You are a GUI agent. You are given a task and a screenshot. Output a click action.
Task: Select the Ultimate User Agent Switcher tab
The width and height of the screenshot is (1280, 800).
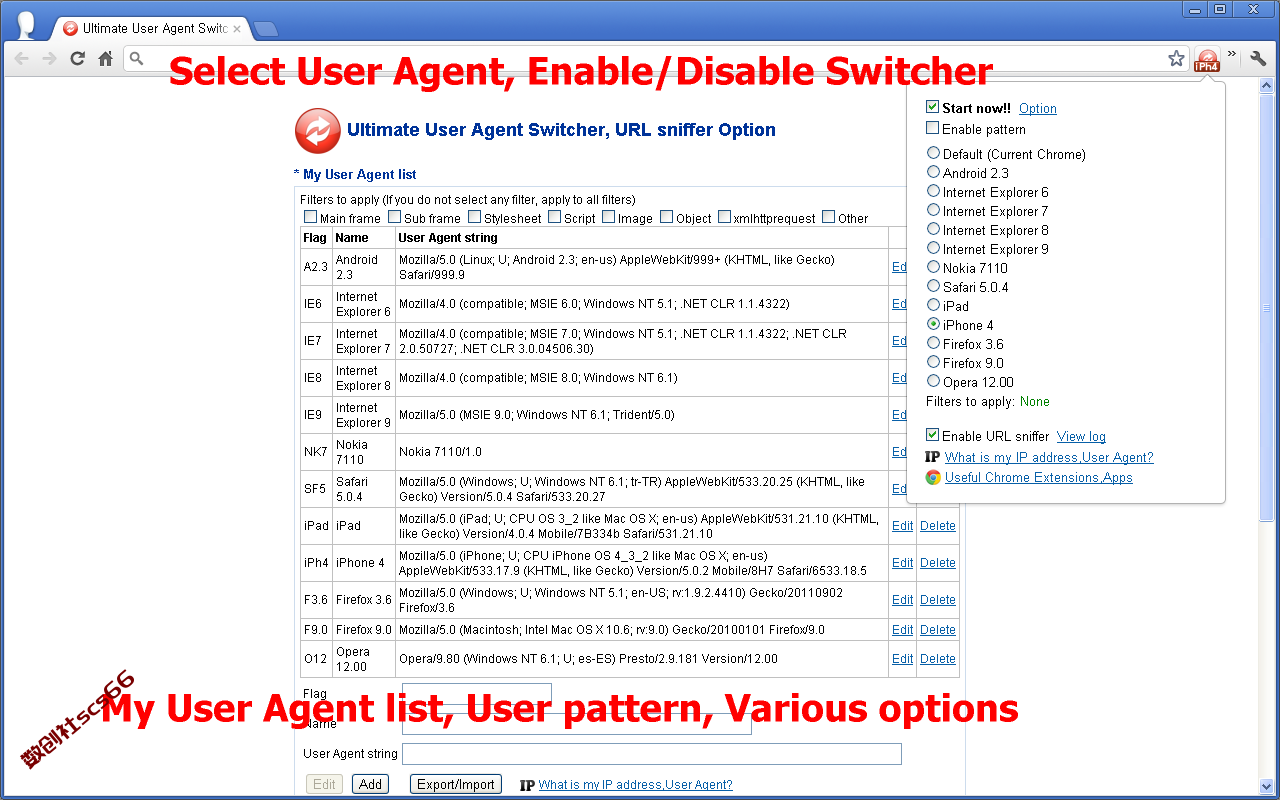coord(150,29)
